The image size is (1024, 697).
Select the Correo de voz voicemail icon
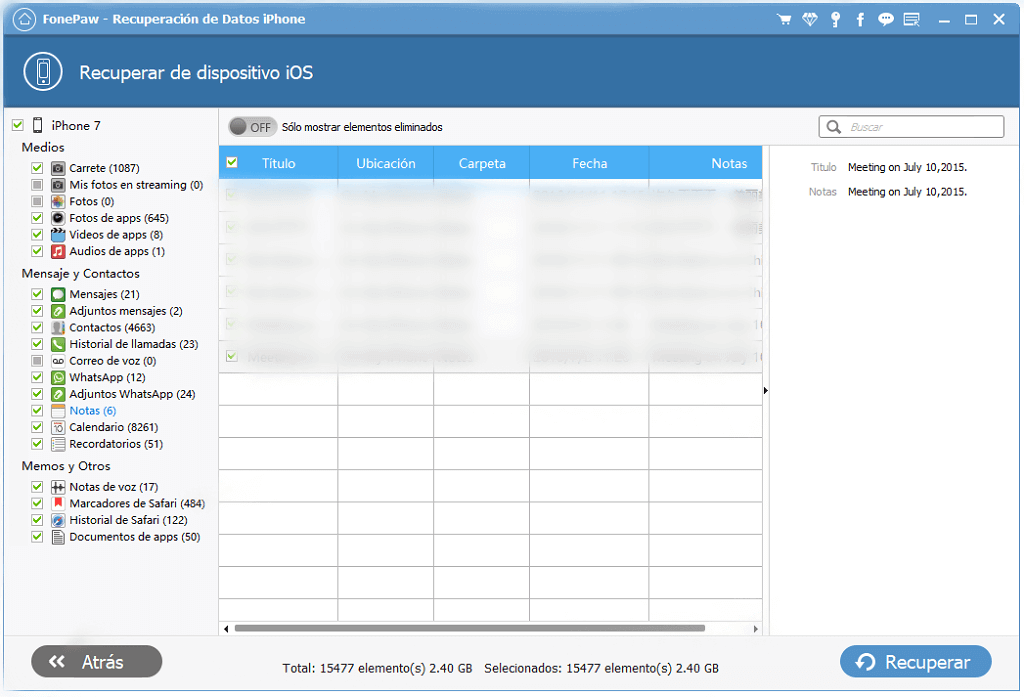[58, 361]
